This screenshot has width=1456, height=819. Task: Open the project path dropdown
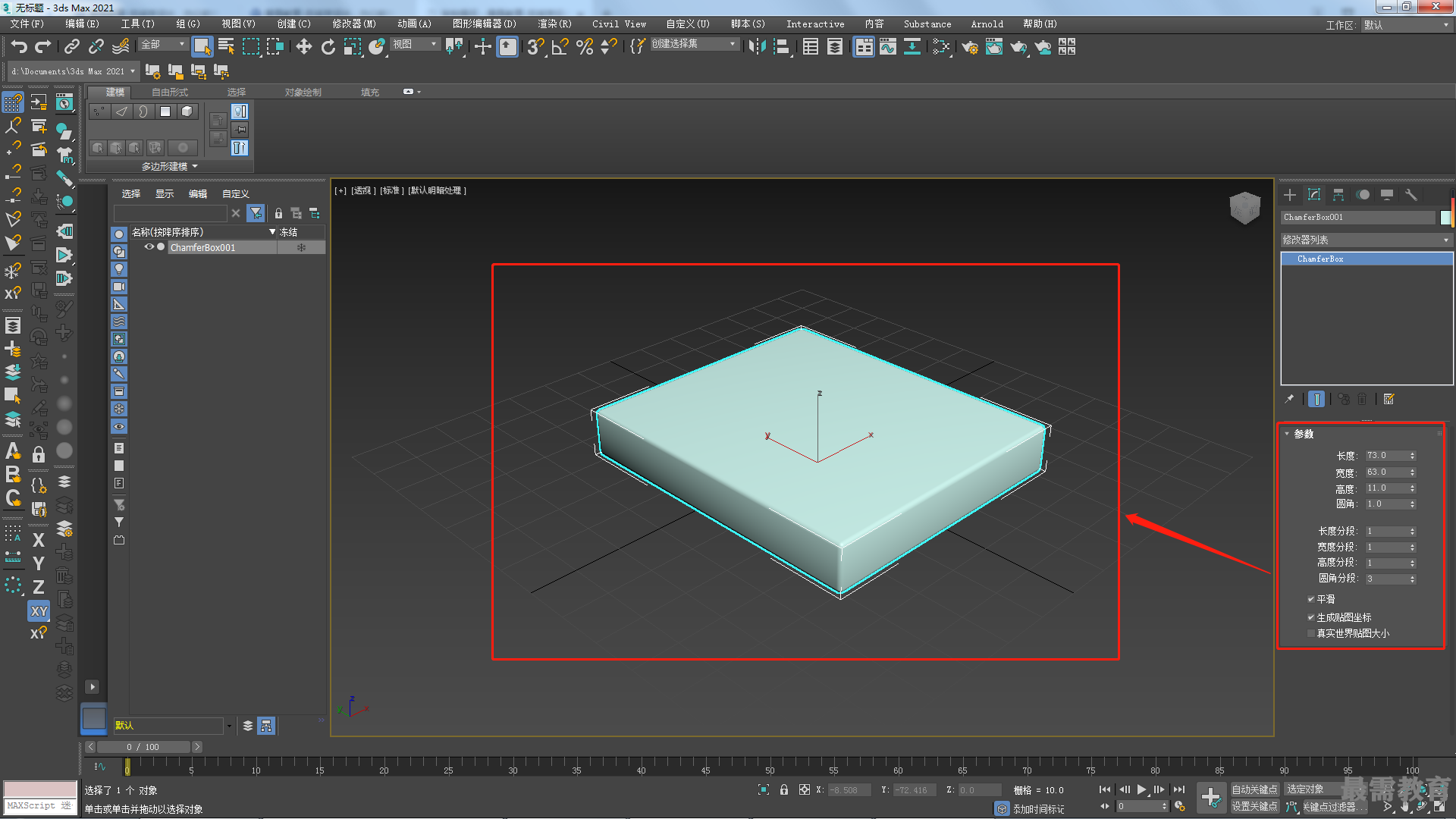pos(73,71)
